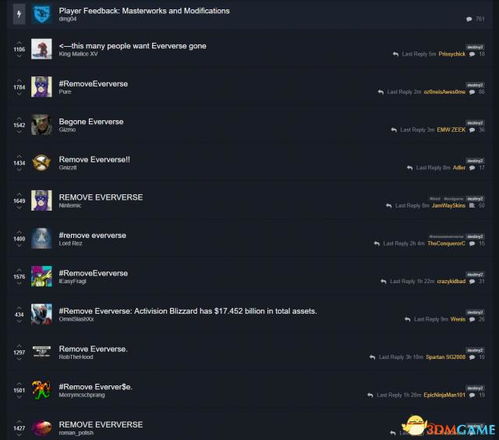Open the shield avatar of Player Feedback post
499x440 pixels.
[x=41, y=14]
